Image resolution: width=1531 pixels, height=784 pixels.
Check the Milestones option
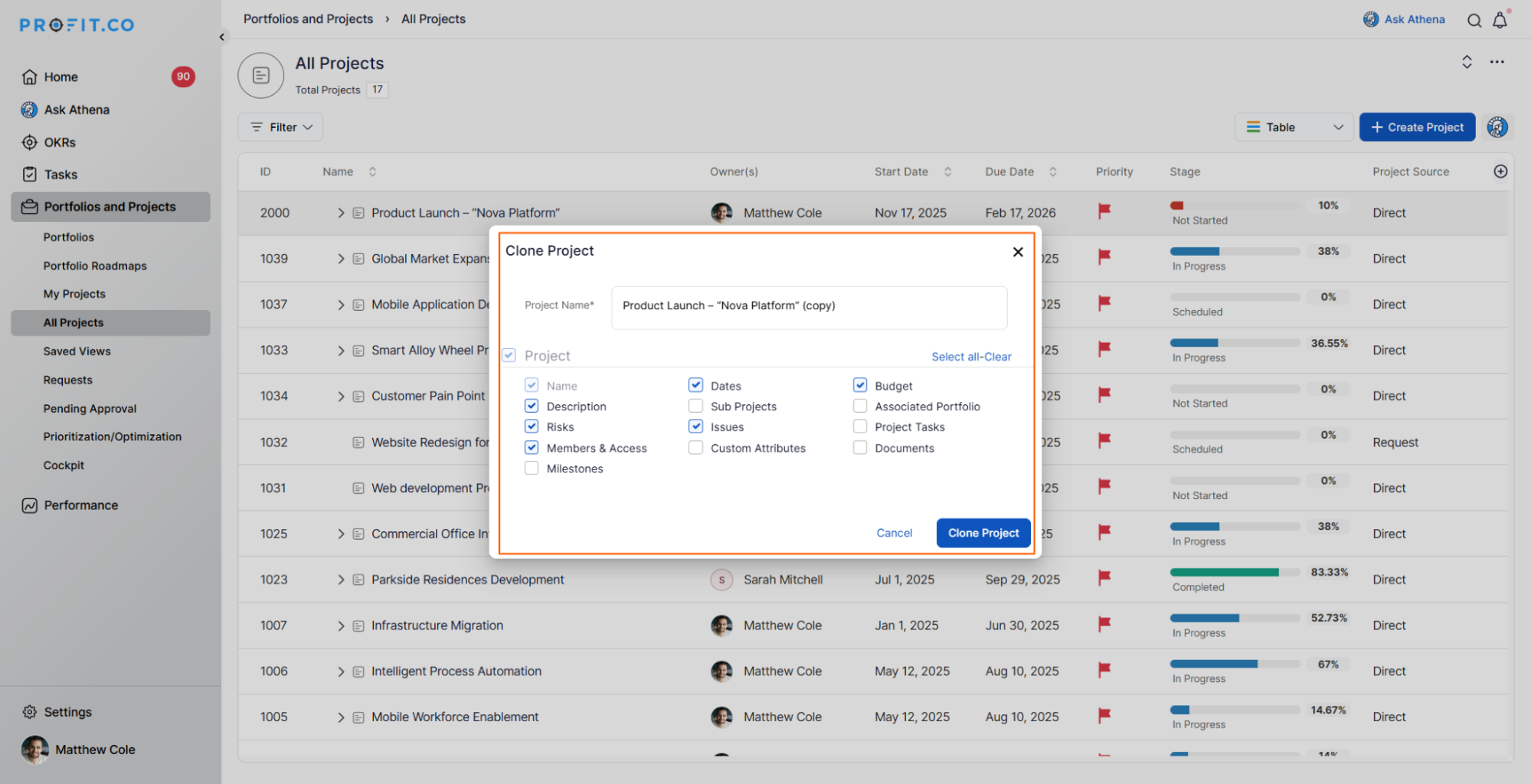coord(532,468)
